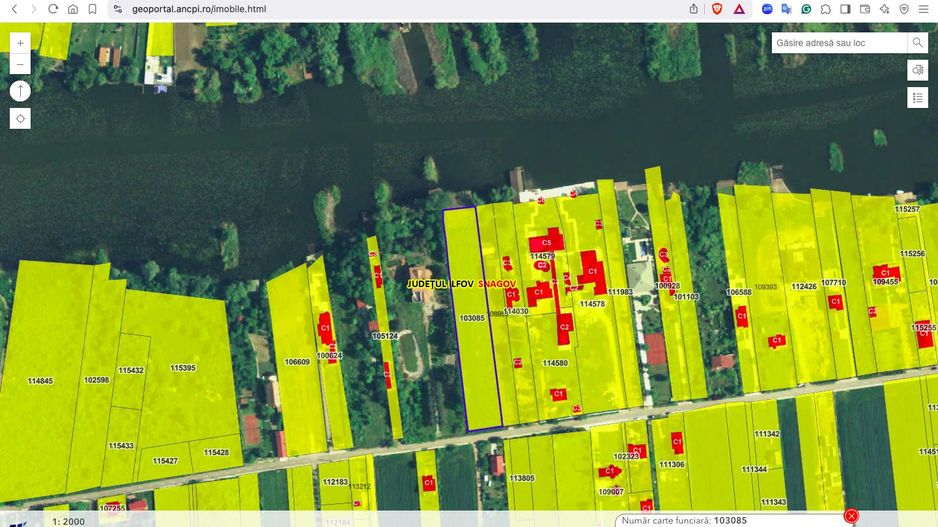This screenshot has width=938, height=527.
Task: Select parcel 115432
Action: pos(131,370)
